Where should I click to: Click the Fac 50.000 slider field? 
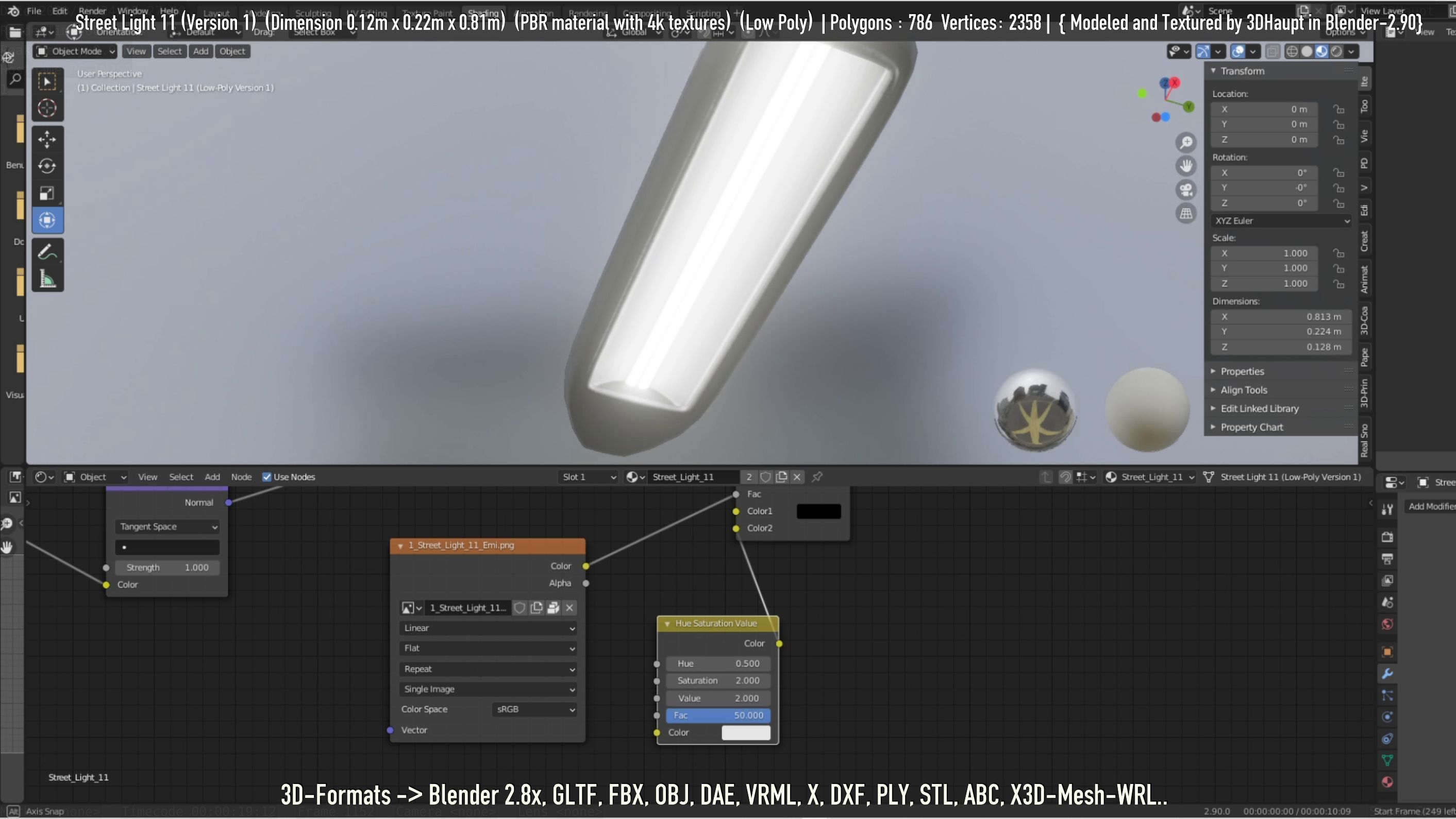point(718,715)
